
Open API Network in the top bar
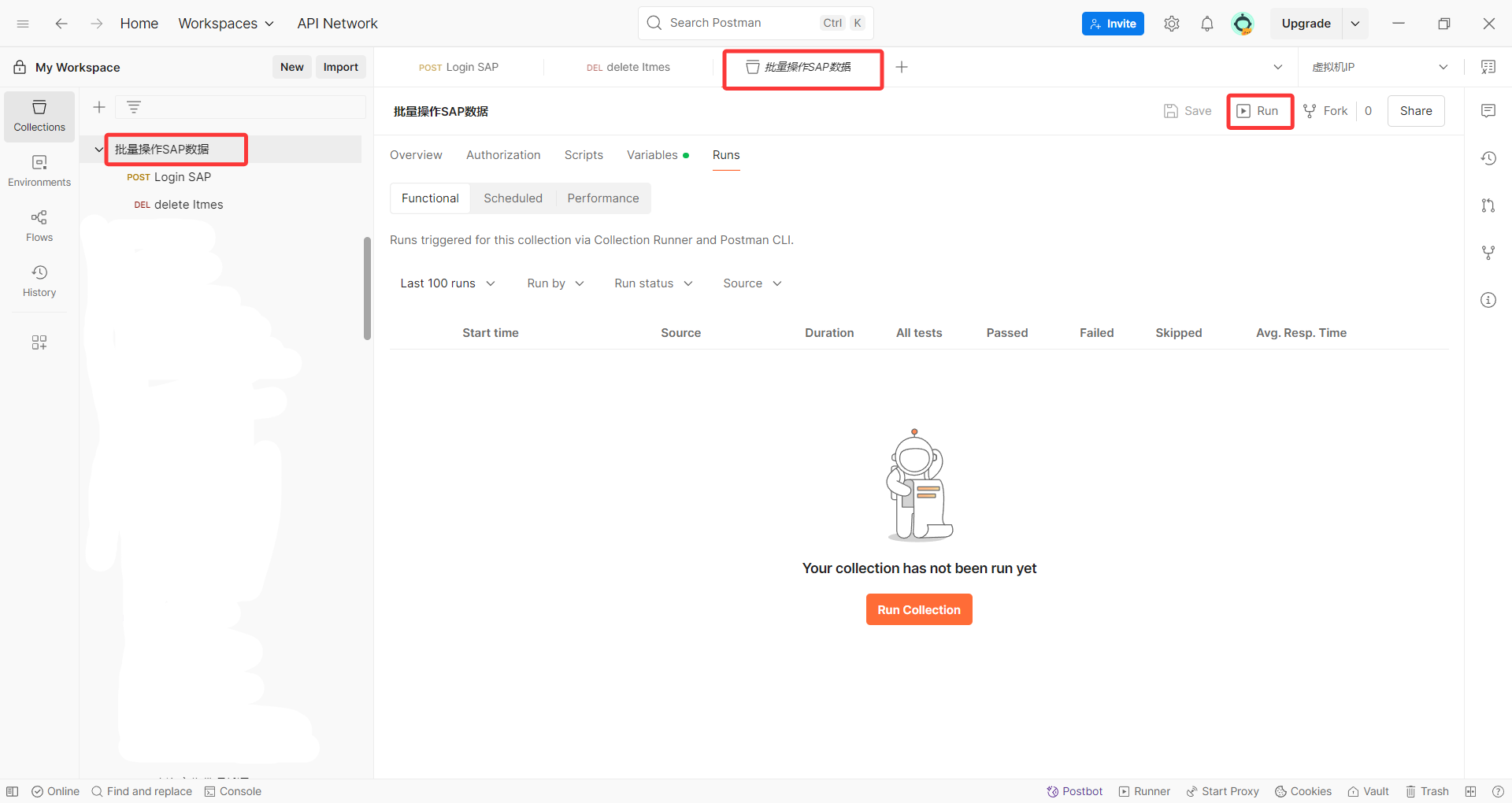pyautogui.click(x=337, y=24)
